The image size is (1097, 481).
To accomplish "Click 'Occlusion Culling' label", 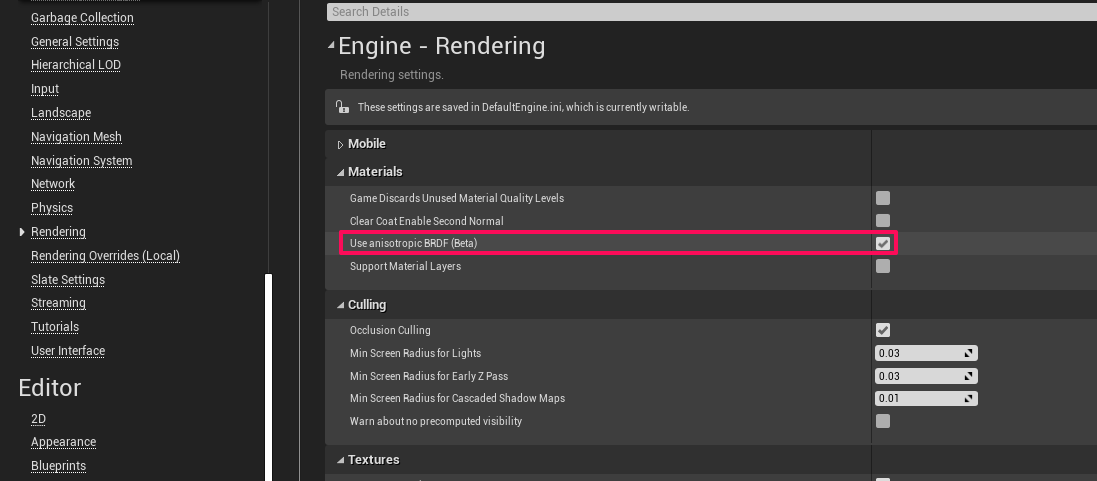I will (x=390, y=330).
